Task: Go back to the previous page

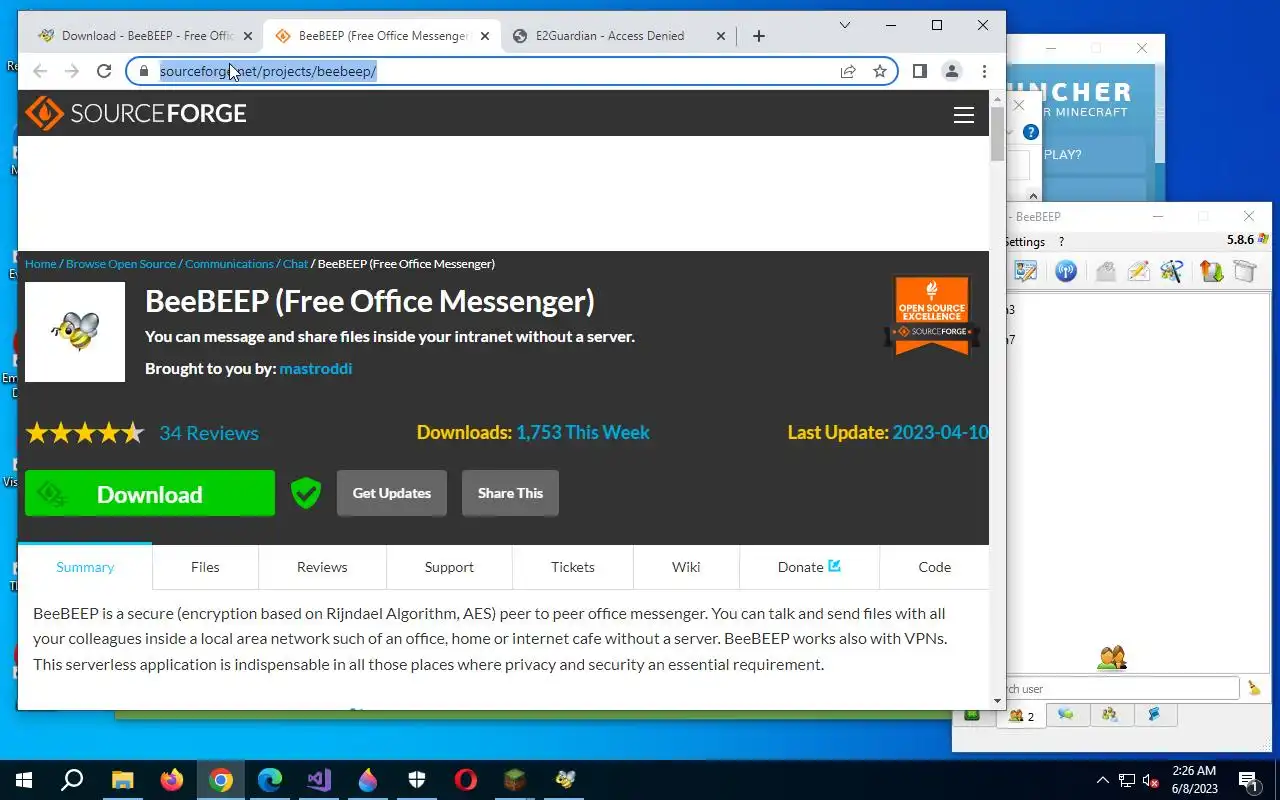Action: [40, 71]
